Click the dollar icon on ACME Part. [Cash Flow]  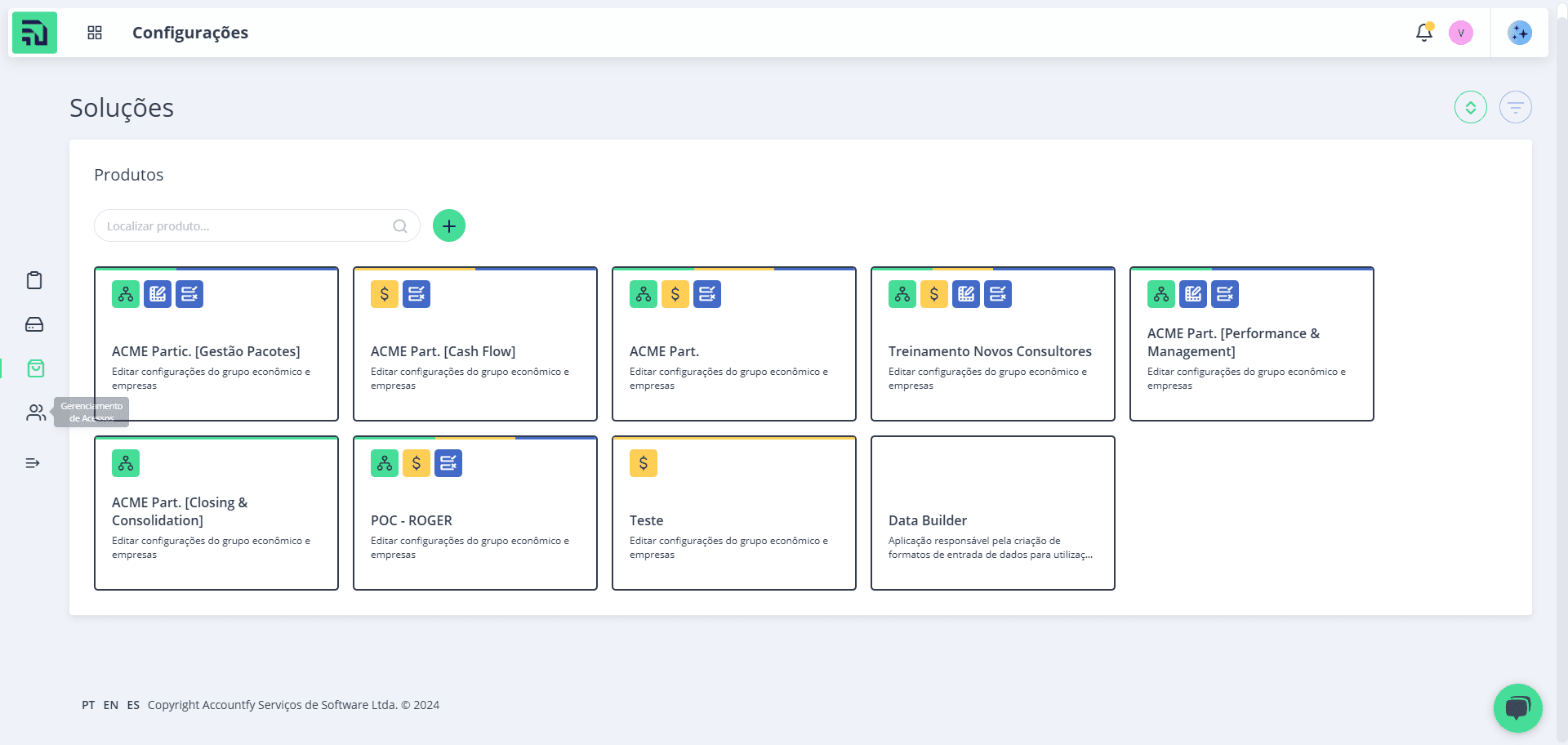385,294
